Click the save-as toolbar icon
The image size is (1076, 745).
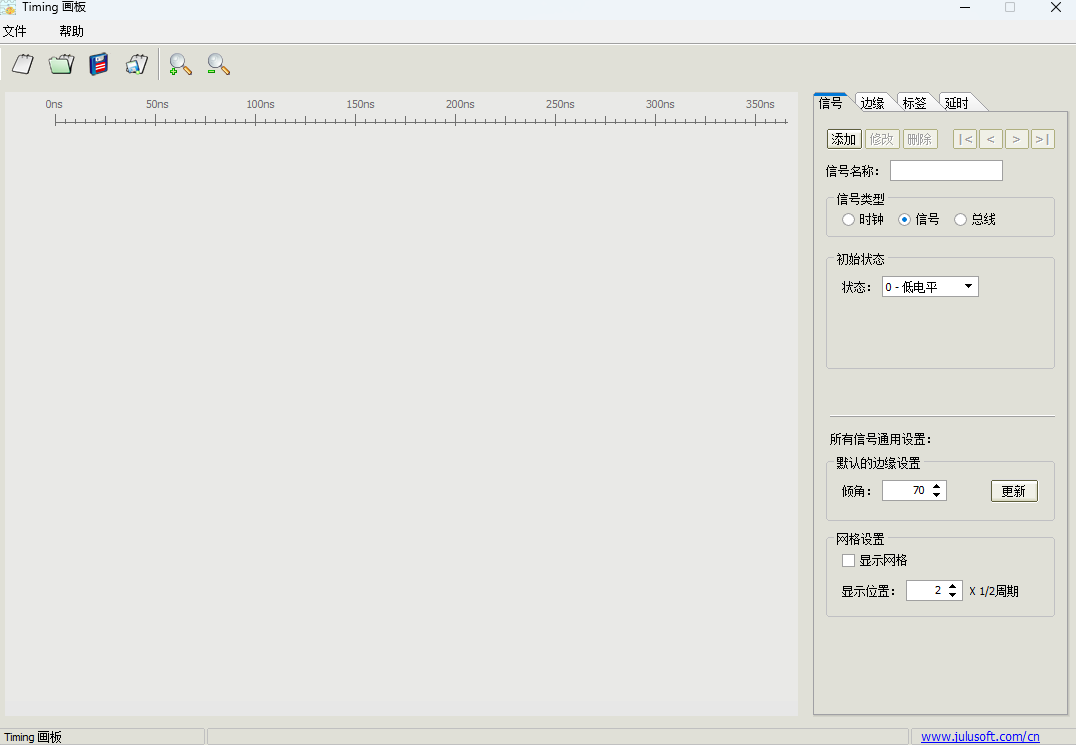click(136, 63)
